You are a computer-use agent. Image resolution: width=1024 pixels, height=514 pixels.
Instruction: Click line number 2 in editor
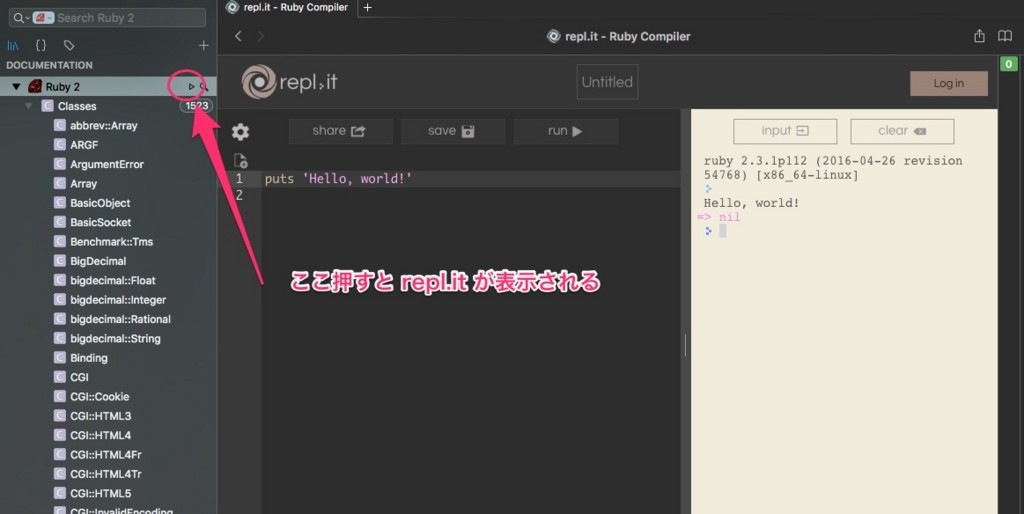(x=239, y=195)
